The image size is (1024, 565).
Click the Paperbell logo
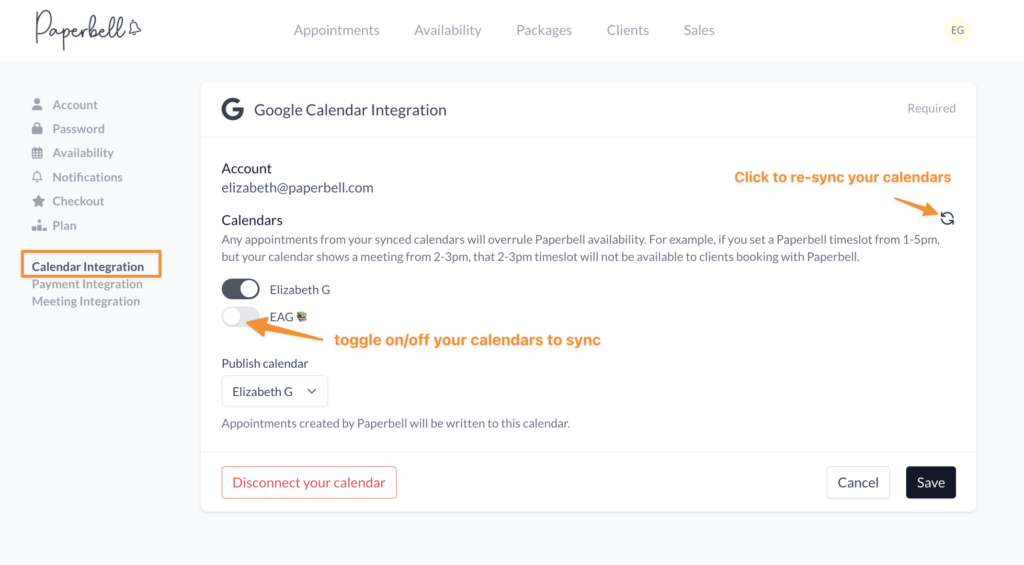click(88, 29)
